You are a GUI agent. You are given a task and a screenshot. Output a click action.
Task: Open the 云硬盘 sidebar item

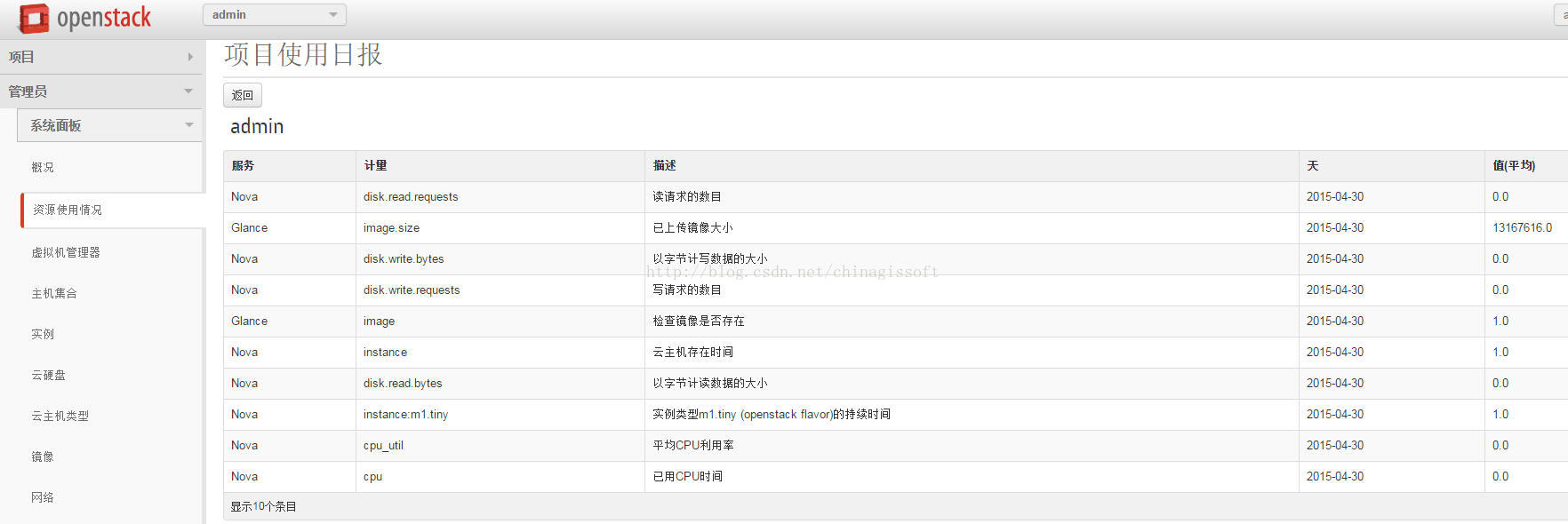pyautogui.click(x=49, y=375)
